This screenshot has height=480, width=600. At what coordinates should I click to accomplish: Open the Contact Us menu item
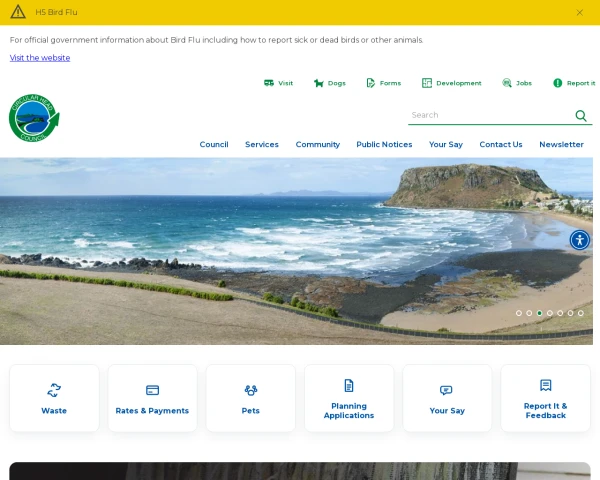[501, 145]
